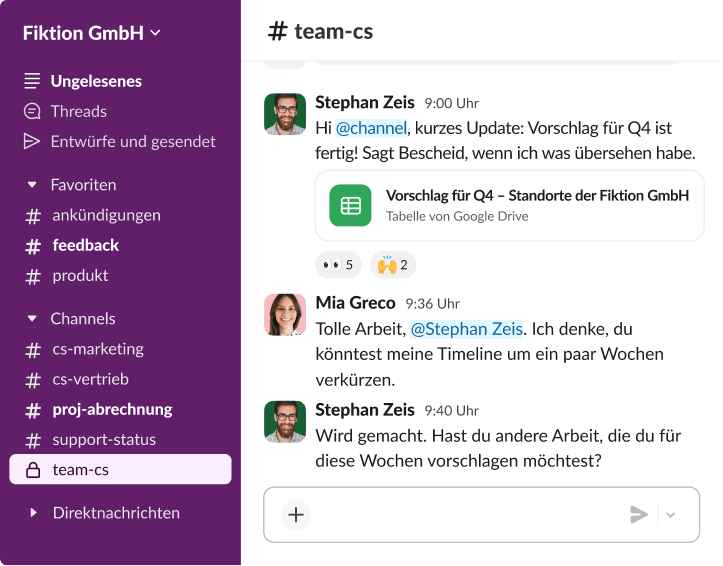Click the Favoriten section label

tap(83, 185)
